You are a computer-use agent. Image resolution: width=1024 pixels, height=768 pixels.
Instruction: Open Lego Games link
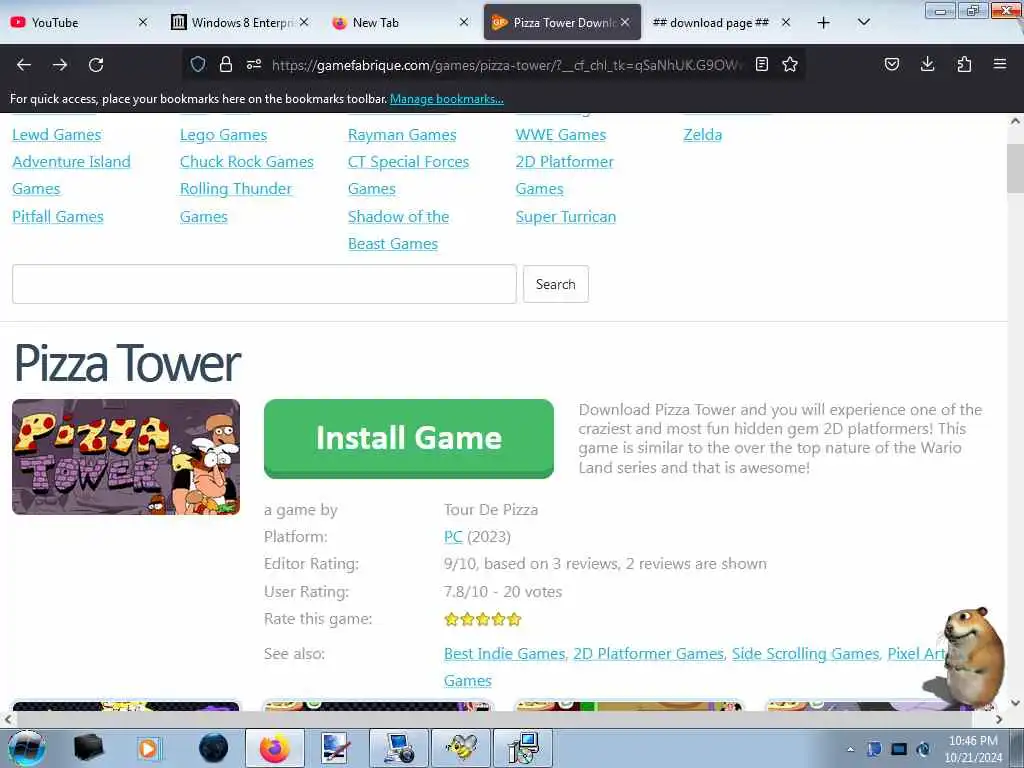[223, 135]
